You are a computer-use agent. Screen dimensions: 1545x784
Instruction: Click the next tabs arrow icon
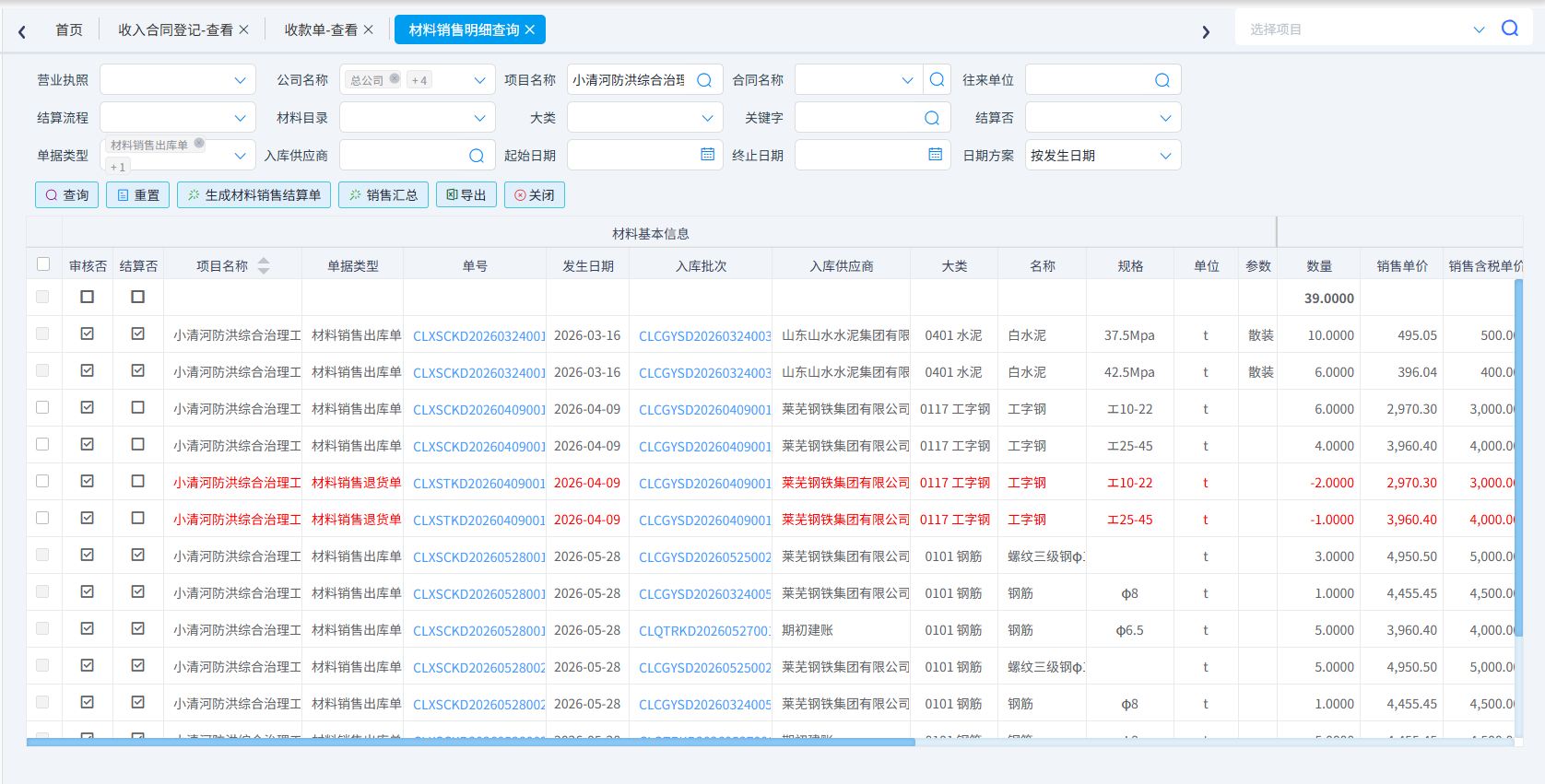[1206, 32]
